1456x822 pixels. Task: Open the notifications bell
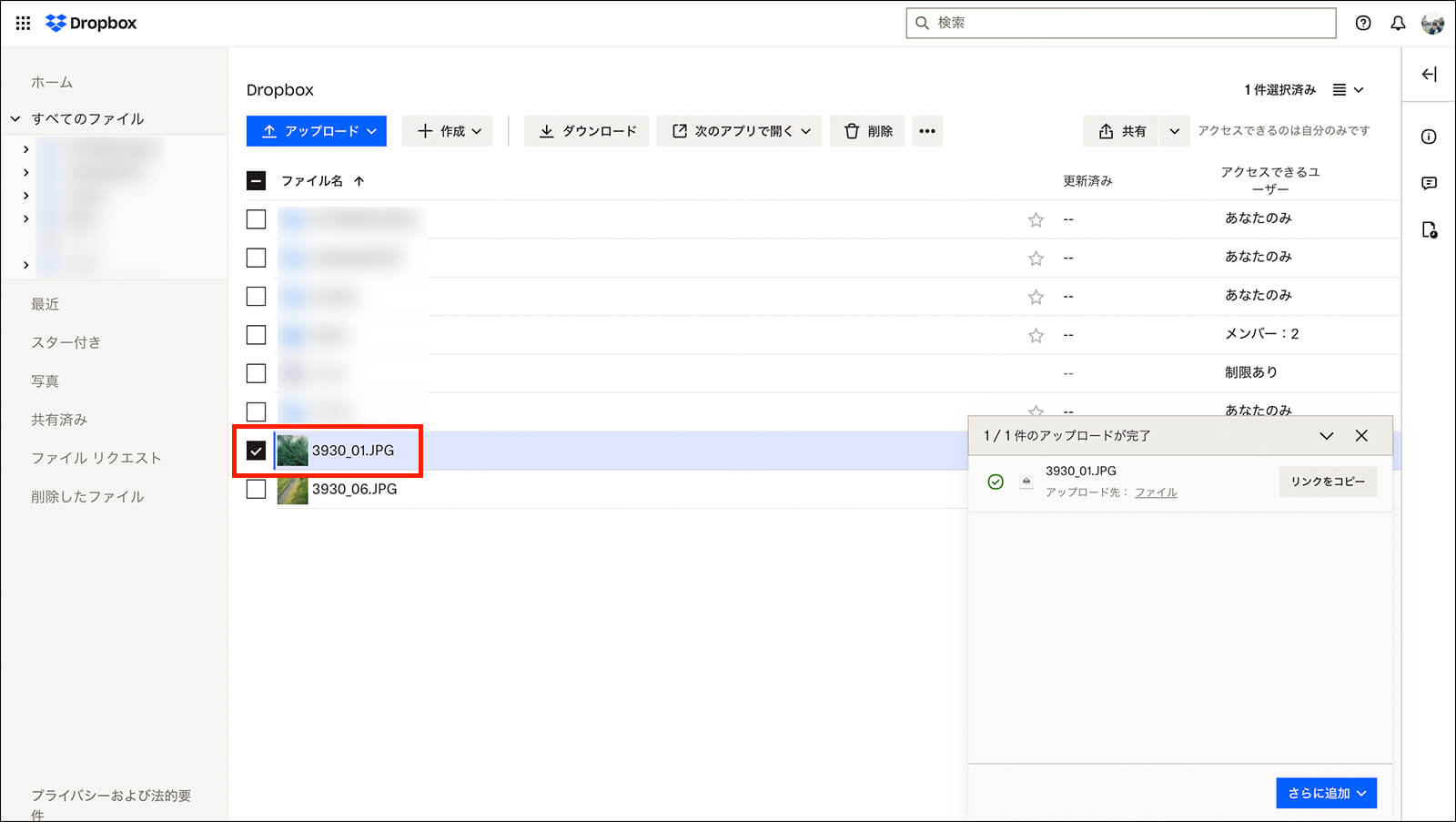[1398, 23]
